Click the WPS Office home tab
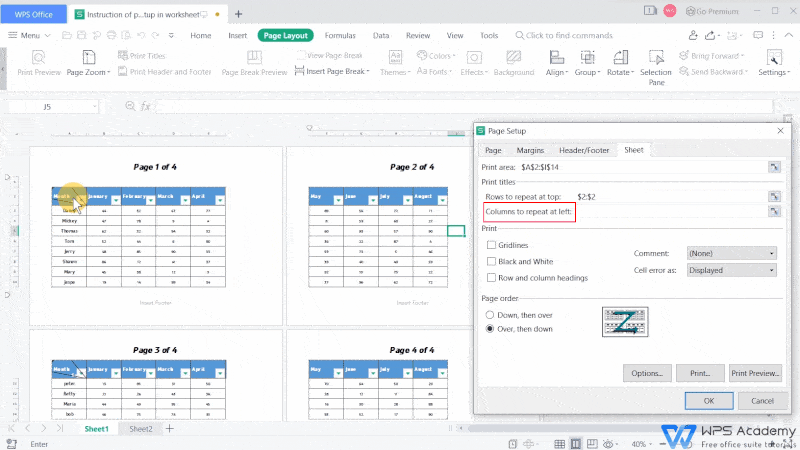The width and height of the screenshot is (800, 450). [34, 14]
